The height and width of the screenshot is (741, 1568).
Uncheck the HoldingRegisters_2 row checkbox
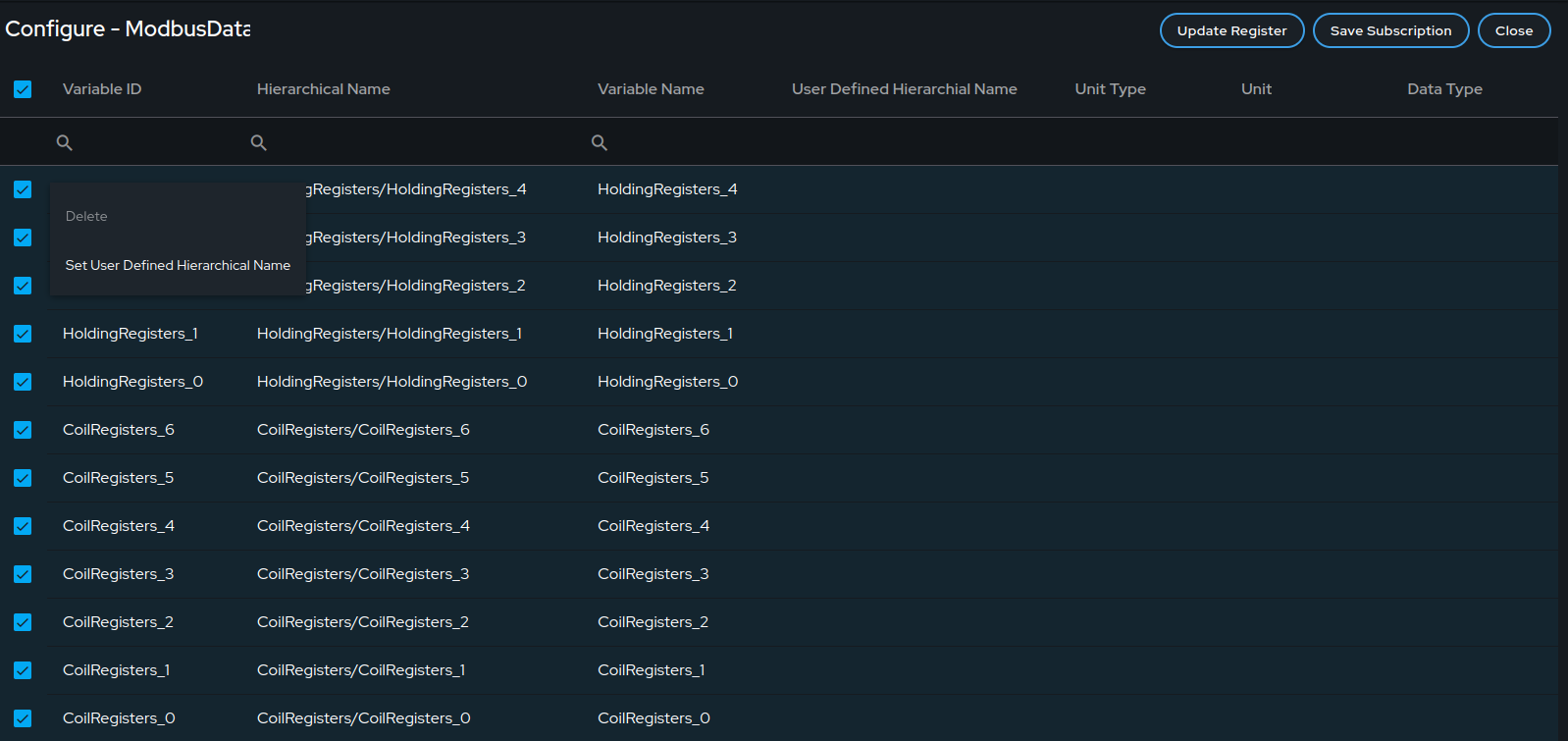(23, 286)
